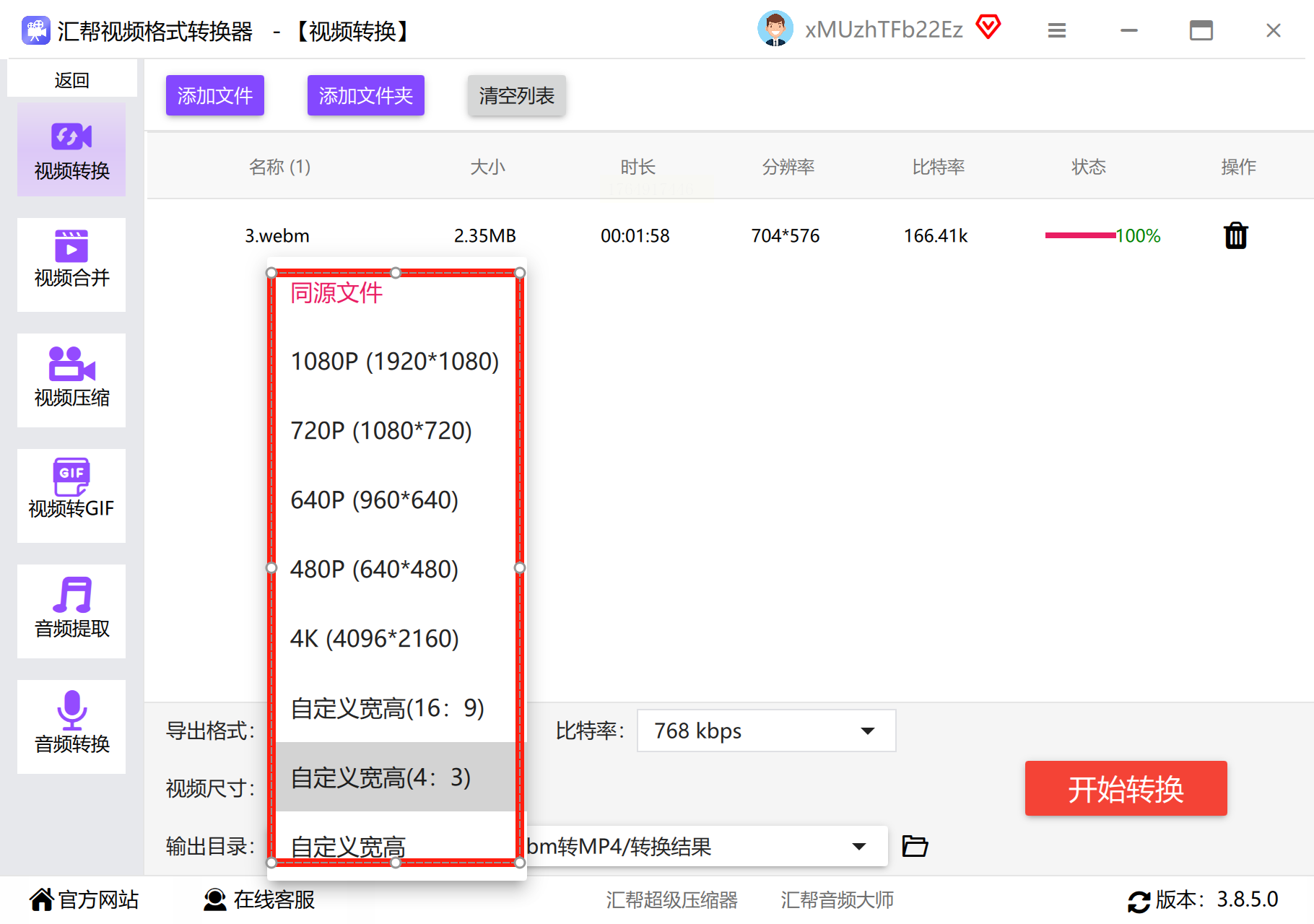
Task: Open the 视频转GIF sidebar tool
Action: pyautogui.click(x=71, y=496)
